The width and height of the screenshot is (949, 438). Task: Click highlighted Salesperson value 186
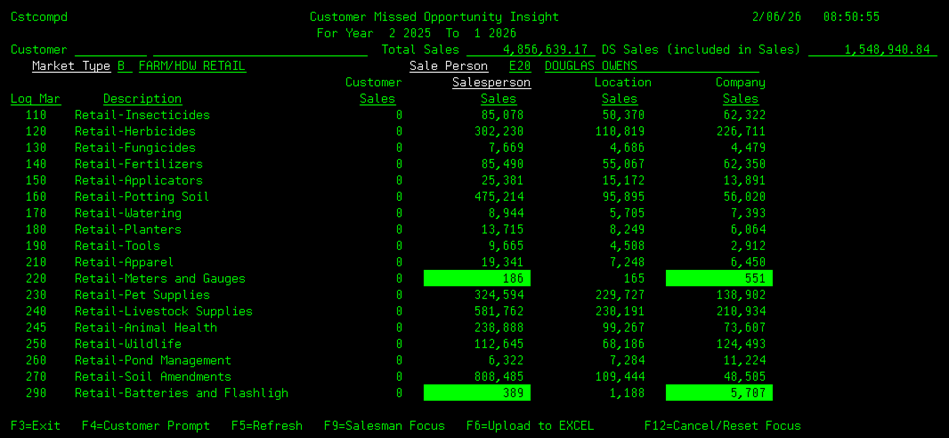pos(477,279)
